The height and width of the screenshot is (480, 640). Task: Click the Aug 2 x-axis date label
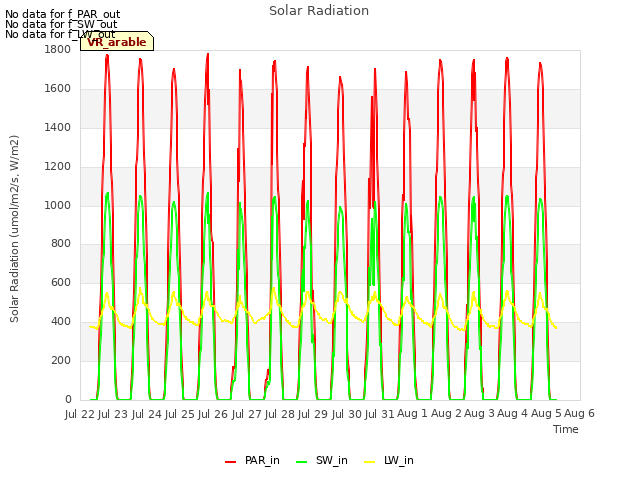point(446,414)
